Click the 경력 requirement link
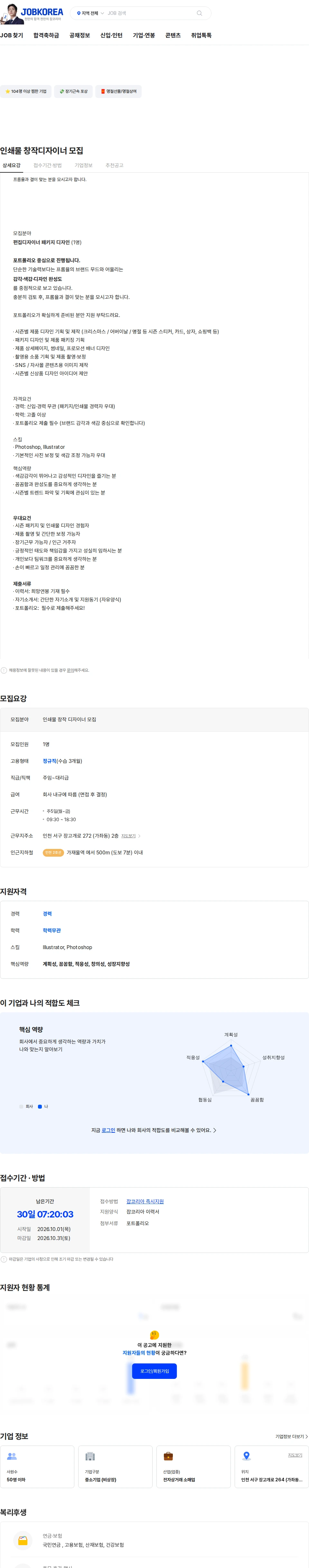This screenshot has width=309, height=1568. click(47, 914)
